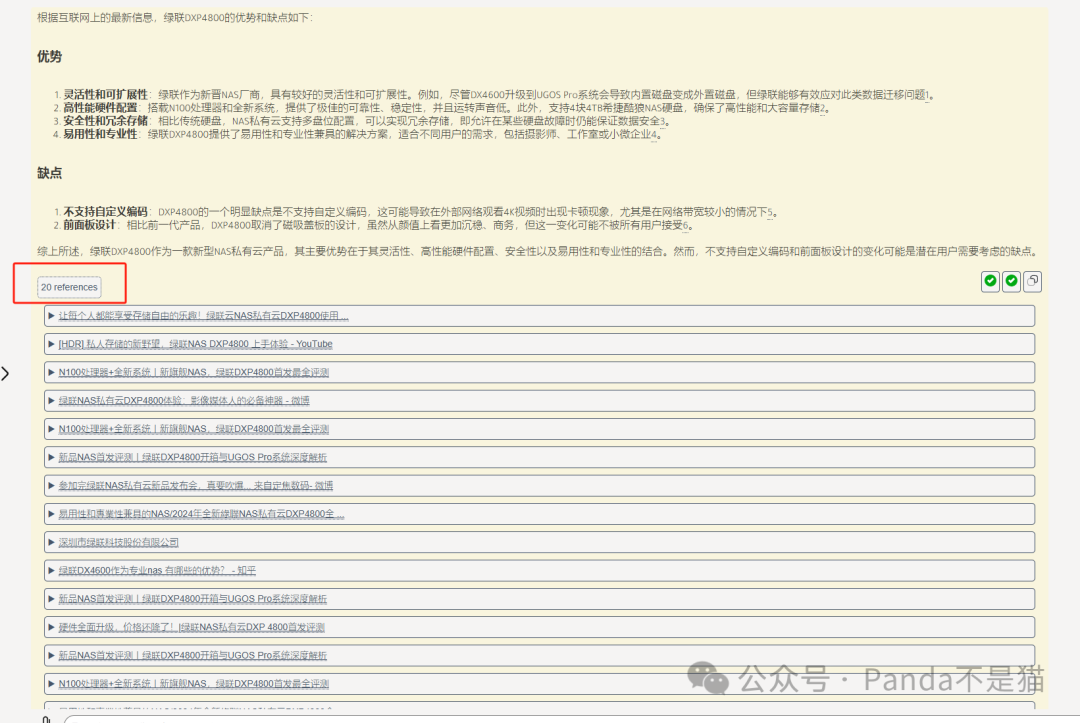
Task: Click the copy response icon
Action: click(x=1032, y=281)
